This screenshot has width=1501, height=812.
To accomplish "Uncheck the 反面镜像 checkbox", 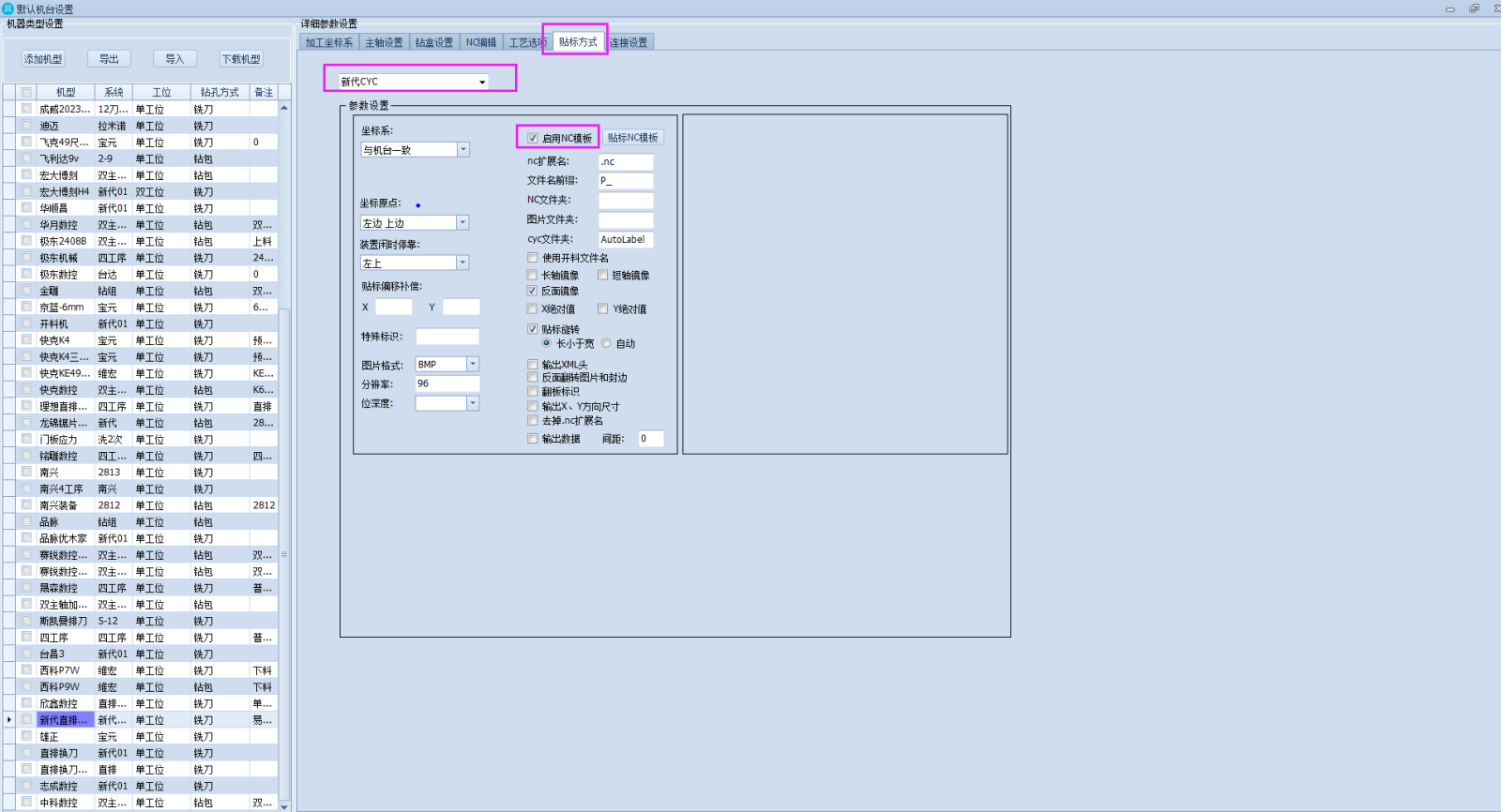I will point(532,291).
